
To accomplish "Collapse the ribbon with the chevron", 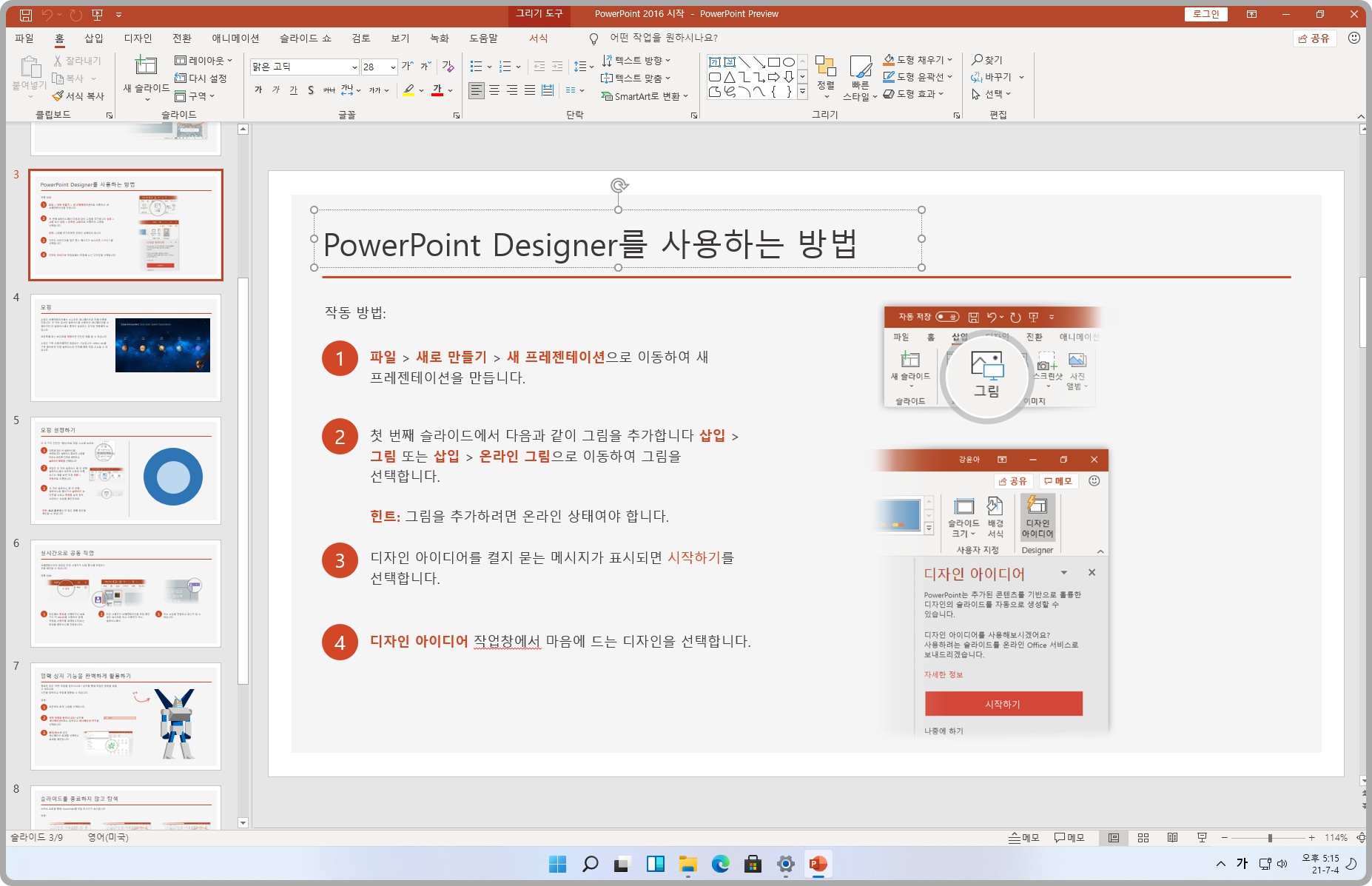I will point(1361,116).
